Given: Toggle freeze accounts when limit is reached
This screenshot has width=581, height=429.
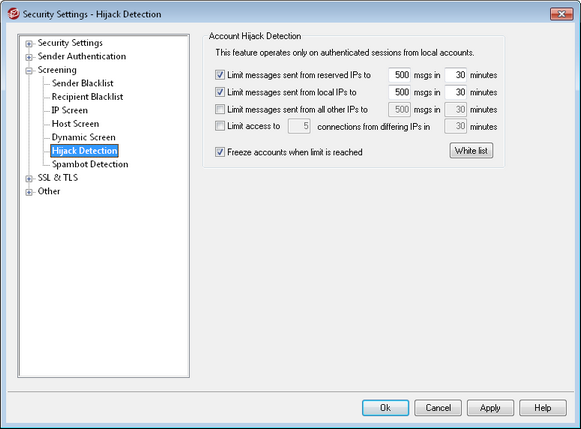Looking at the screenshot, I should tap(220, 152).
